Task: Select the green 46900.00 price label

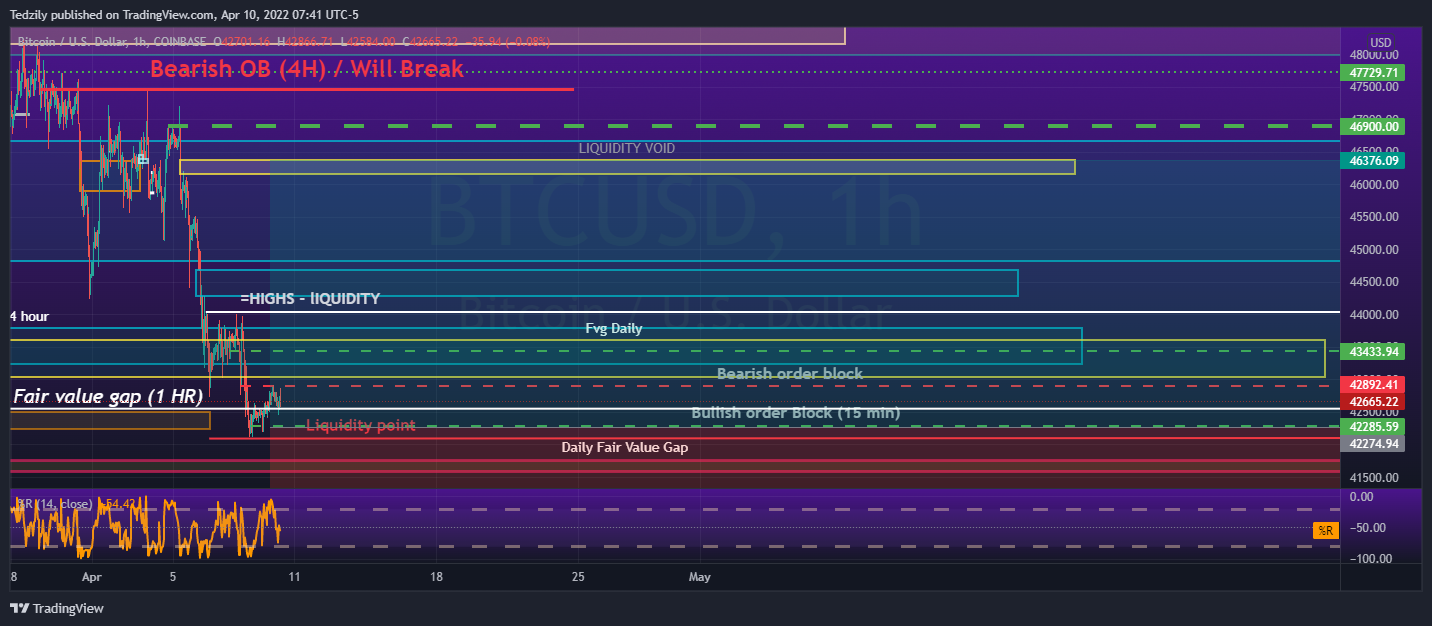Action: (1375, 127)
